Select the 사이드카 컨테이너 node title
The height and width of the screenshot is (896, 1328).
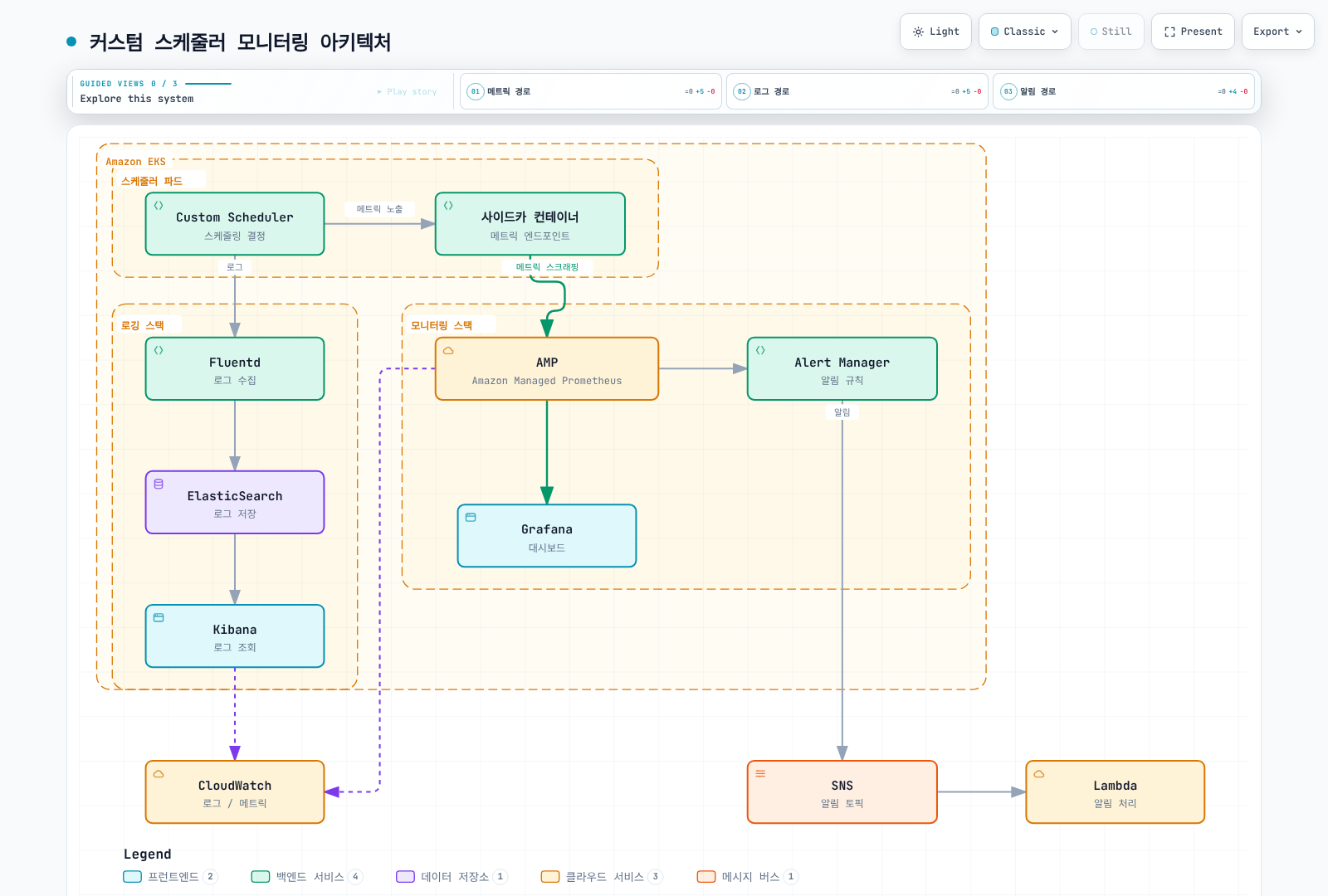(x=530, y=217)
